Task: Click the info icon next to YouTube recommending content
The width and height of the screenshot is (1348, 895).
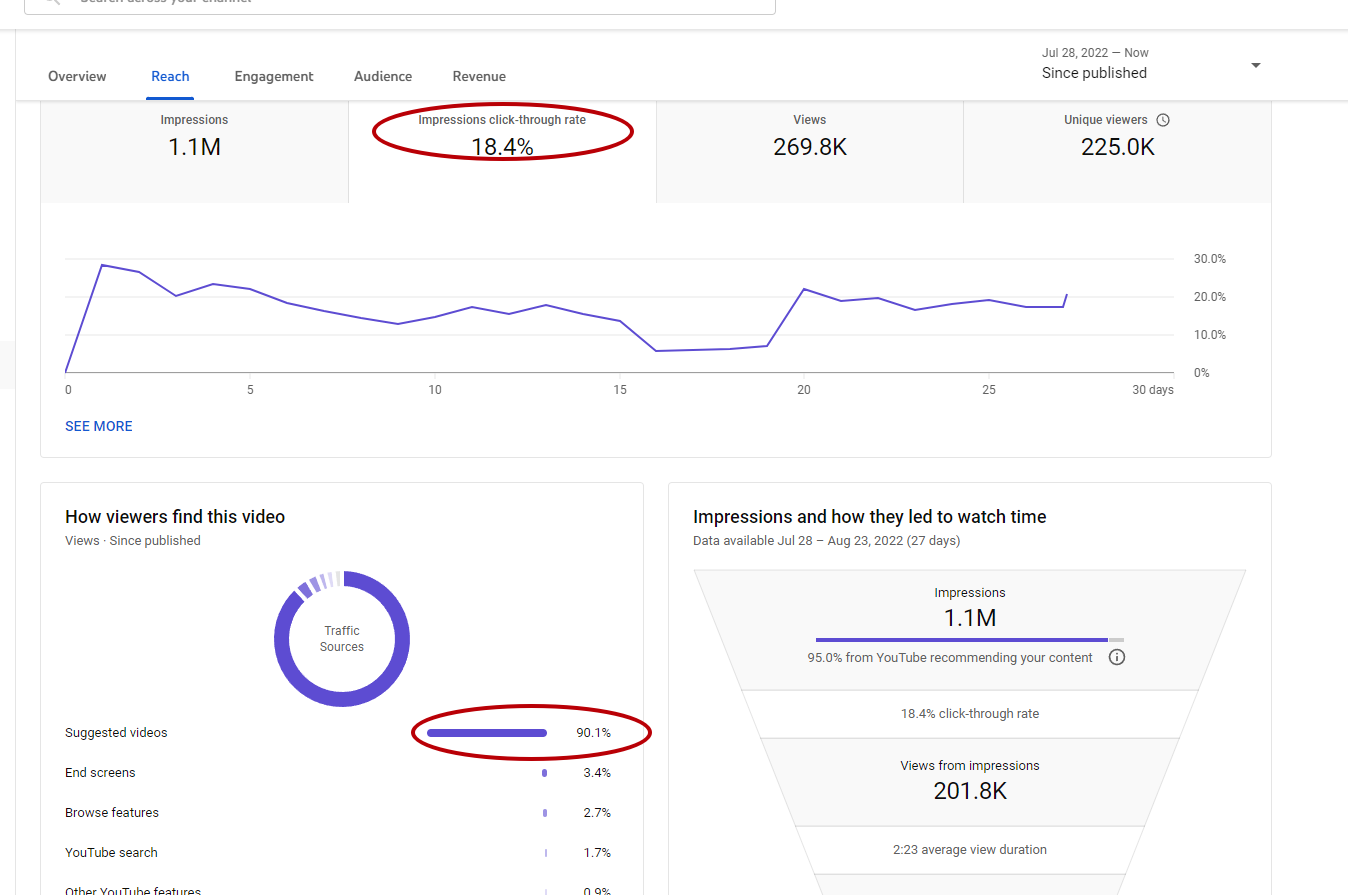Action: point(1117,658)
